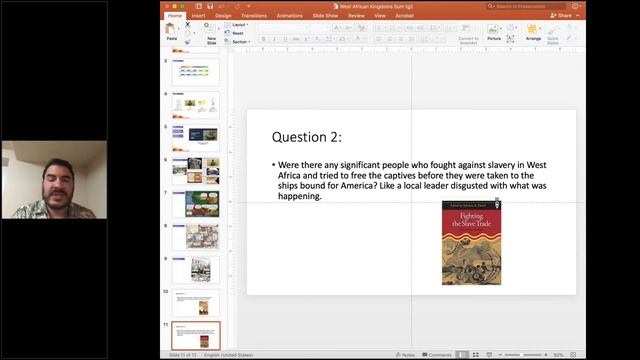
Task: Click the Redo icon in title bar
Action: [x=237, y=6]
